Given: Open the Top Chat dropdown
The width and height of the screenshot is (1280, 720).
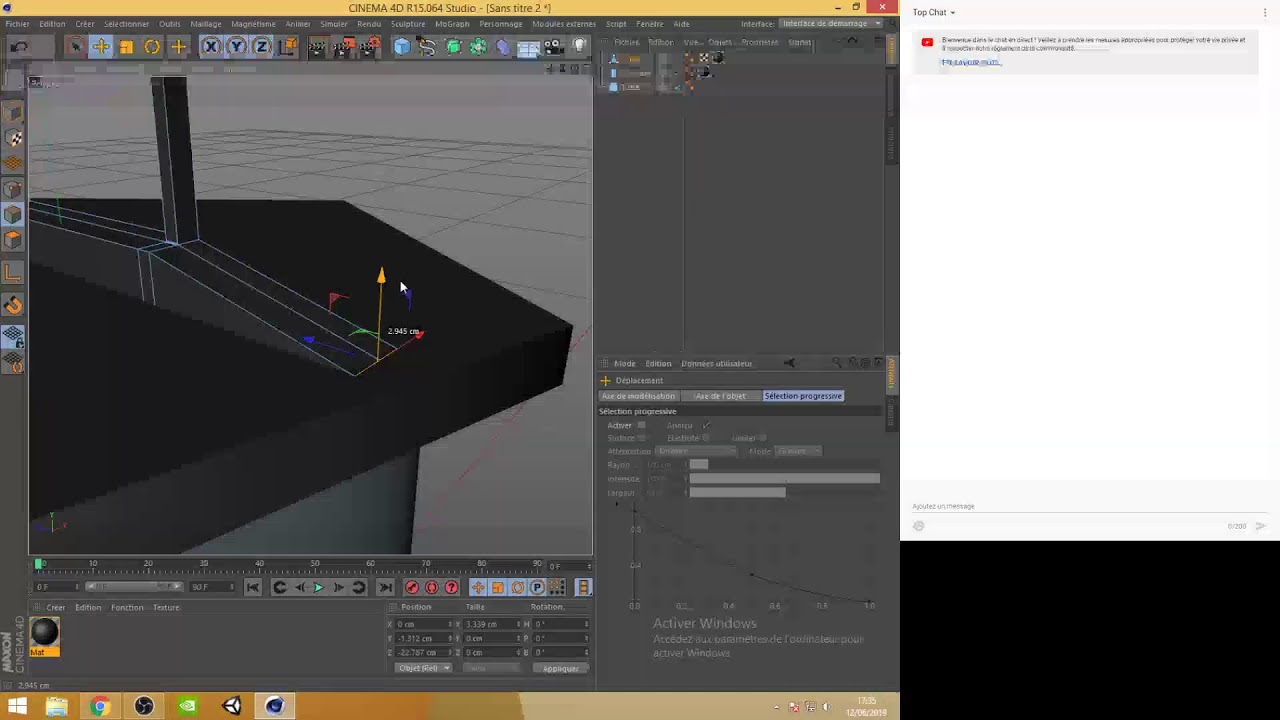Looking at the screenshot, I should point(934,13).
